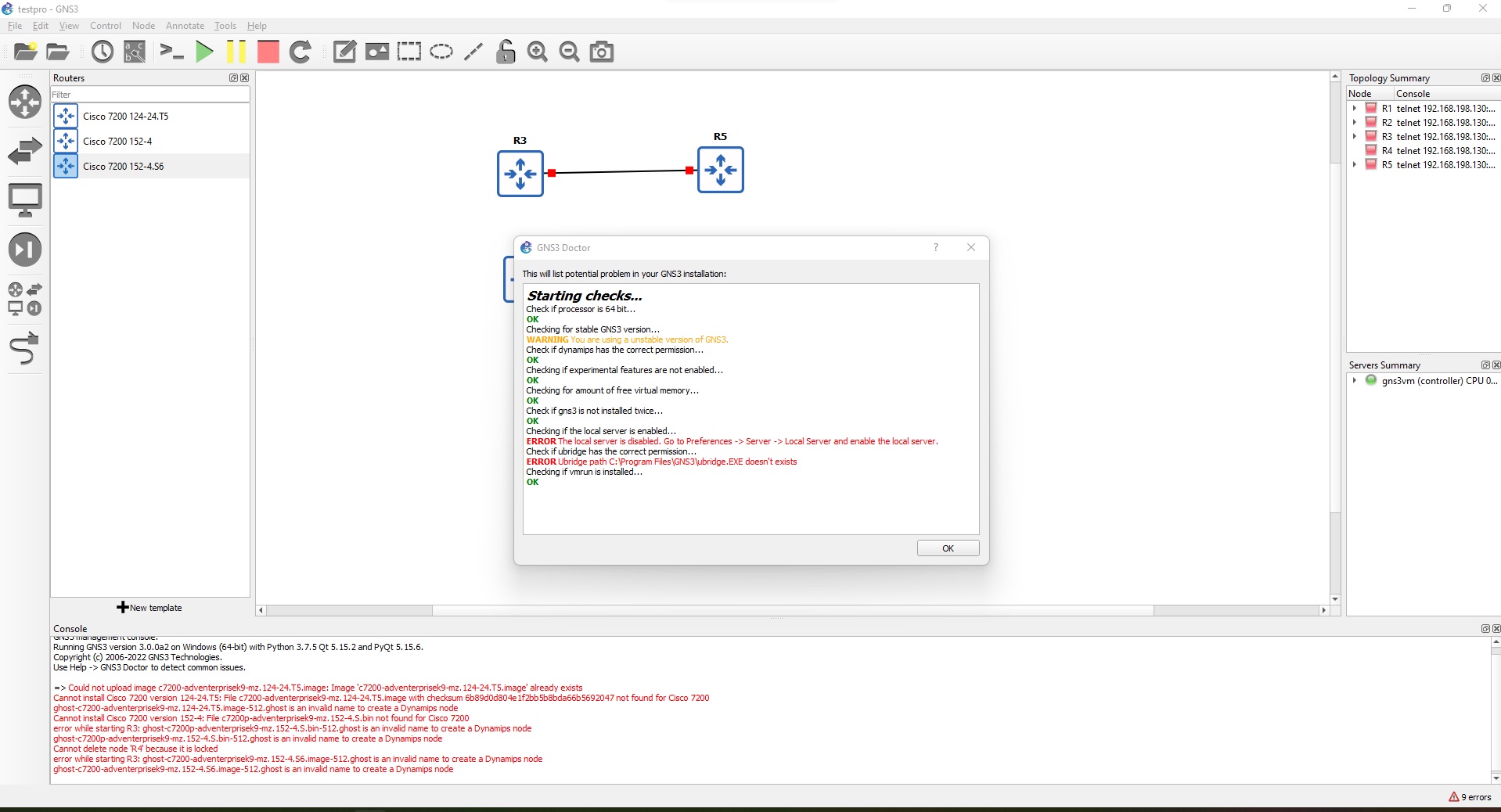
Task: Expand the gns3vm controller in Servers Summary
Action: (x=1355, y=381)
